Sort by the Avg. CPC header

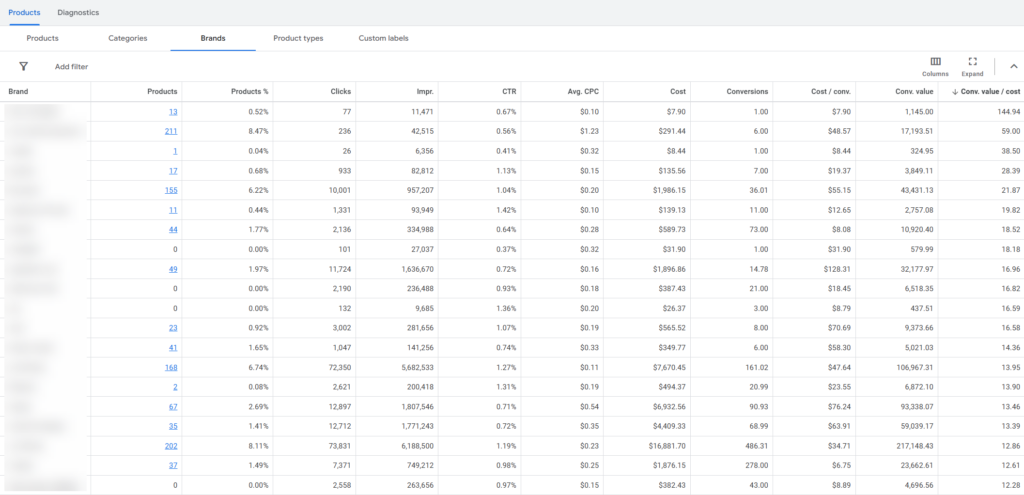tap(581, 91)
